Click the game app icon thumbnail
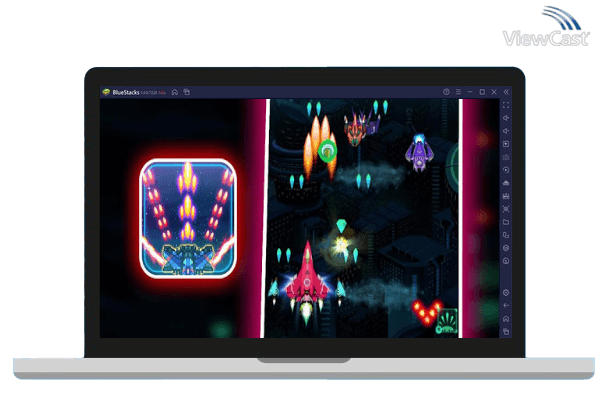This screenshot has height=414, width=602. pyautogui.click(x=188, y=218)
